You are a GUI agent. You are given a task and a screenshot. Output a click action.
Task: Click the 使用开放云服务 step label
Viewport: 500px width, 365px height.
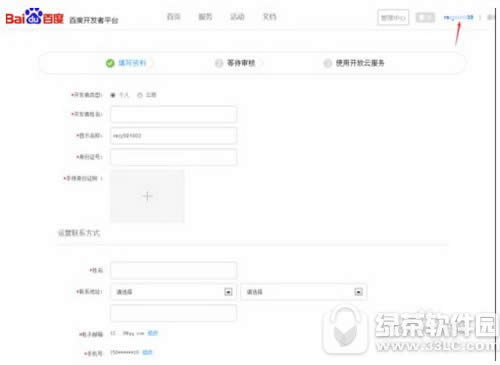[x=360, y=63]
